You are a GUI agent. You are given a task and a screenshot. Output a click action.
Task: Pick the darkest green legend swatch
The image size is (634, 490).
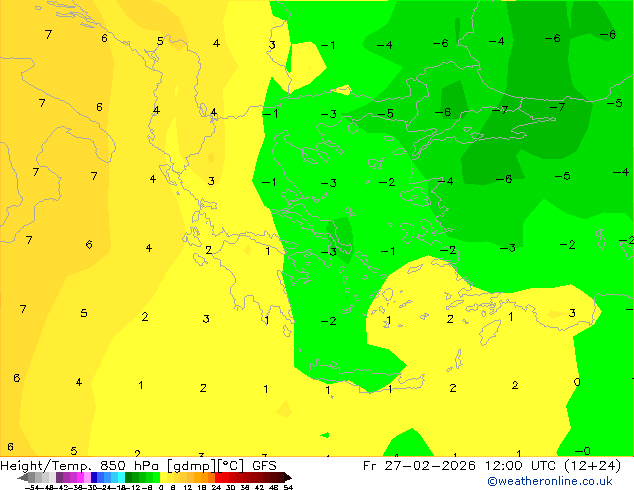pyautogui.click(x=129, y=477)
